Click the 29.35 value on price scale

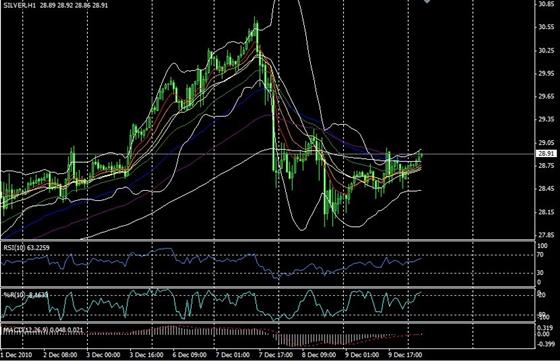point(546,119)
